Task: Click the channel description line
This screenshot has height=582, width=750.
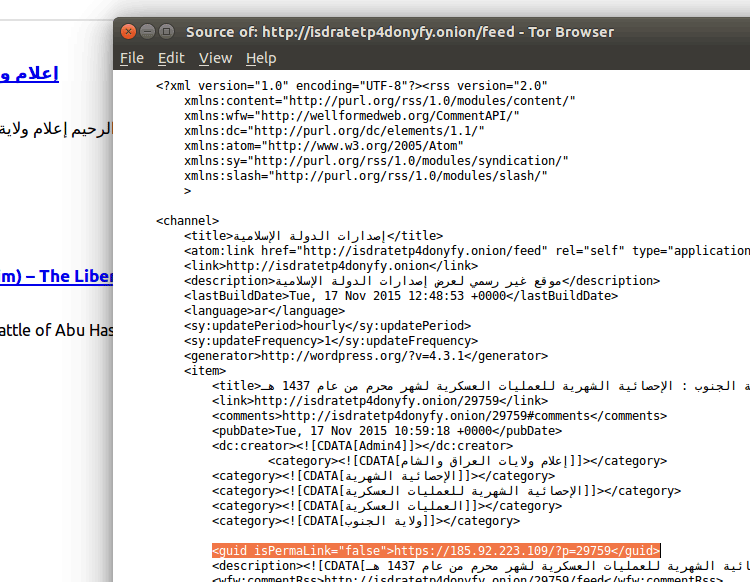Action: pos(422,281)
